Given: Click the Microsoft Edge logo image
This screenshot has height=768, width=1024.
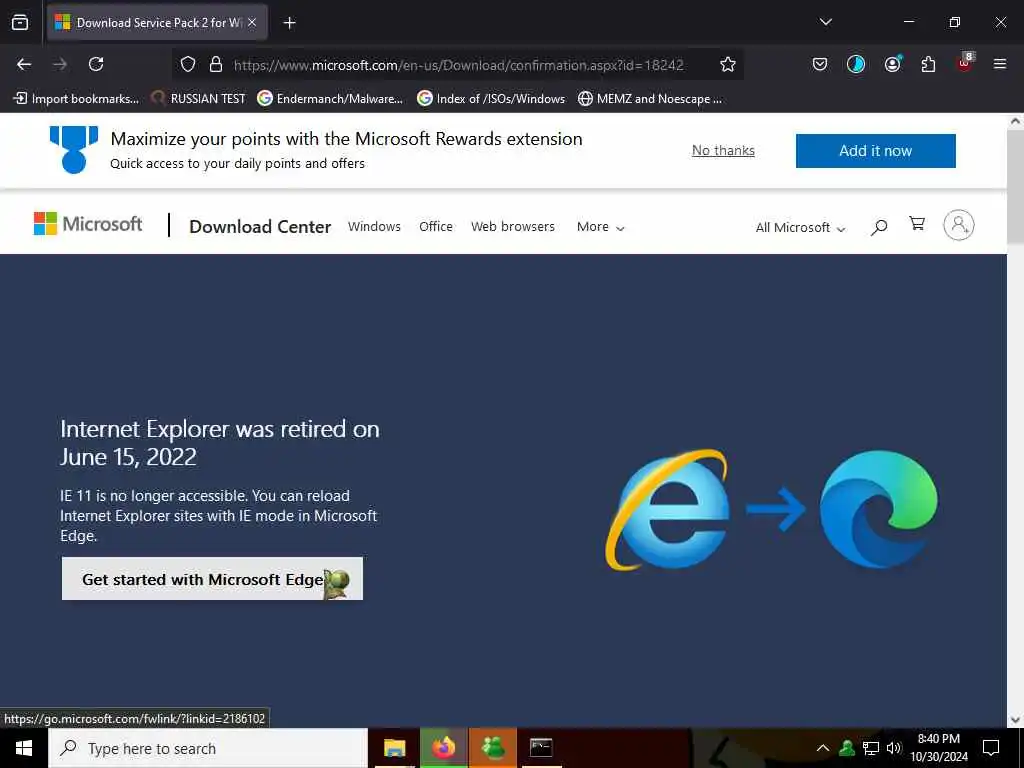Looking at the screenshot, I should [878, 509].
